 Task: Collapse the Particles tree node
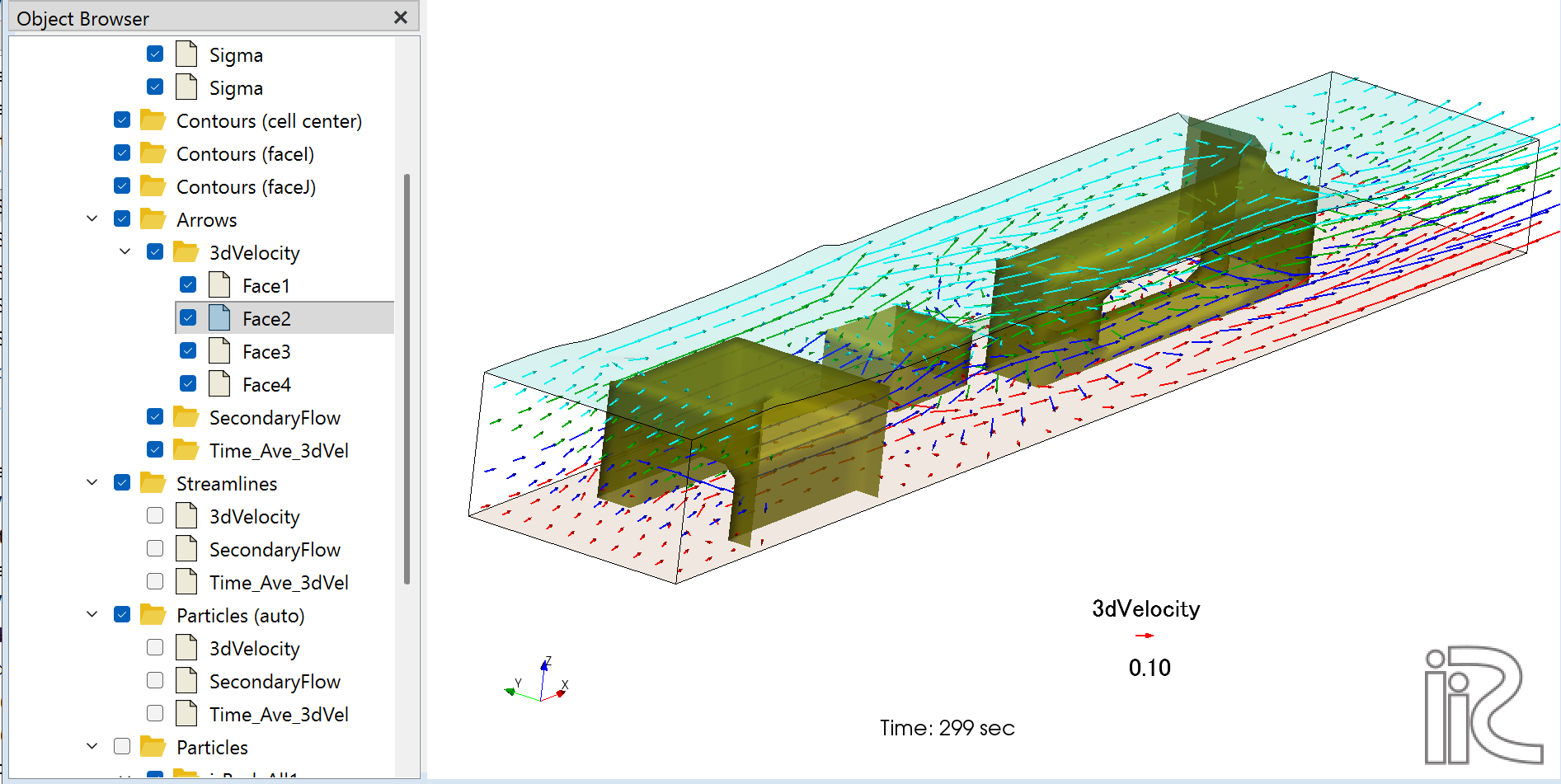(92, 746)
